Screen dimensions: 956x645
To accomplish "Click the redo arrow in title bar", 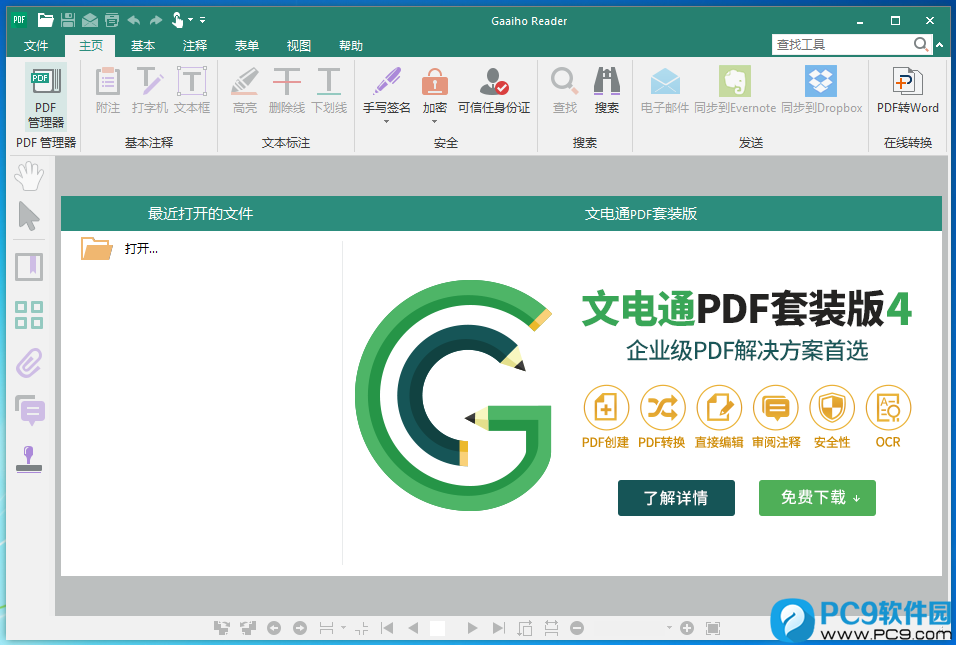I will point(156,20).
